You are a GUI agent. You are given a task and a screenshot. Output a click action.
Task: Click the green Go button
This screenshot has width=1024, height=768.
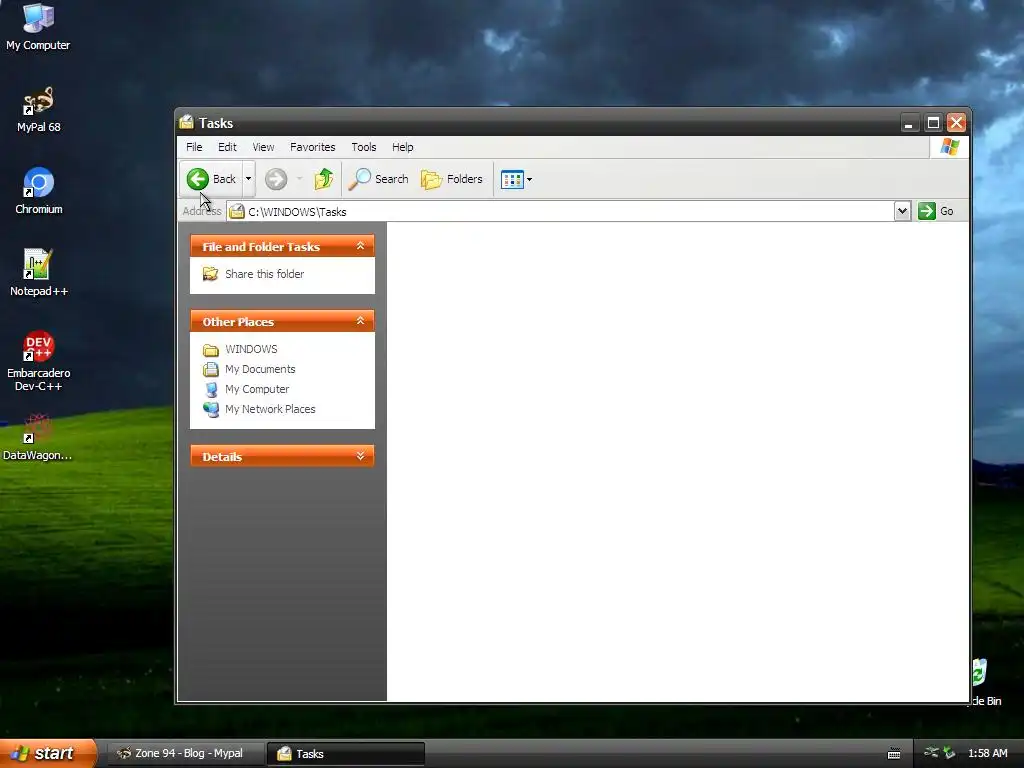pos(936,211)
